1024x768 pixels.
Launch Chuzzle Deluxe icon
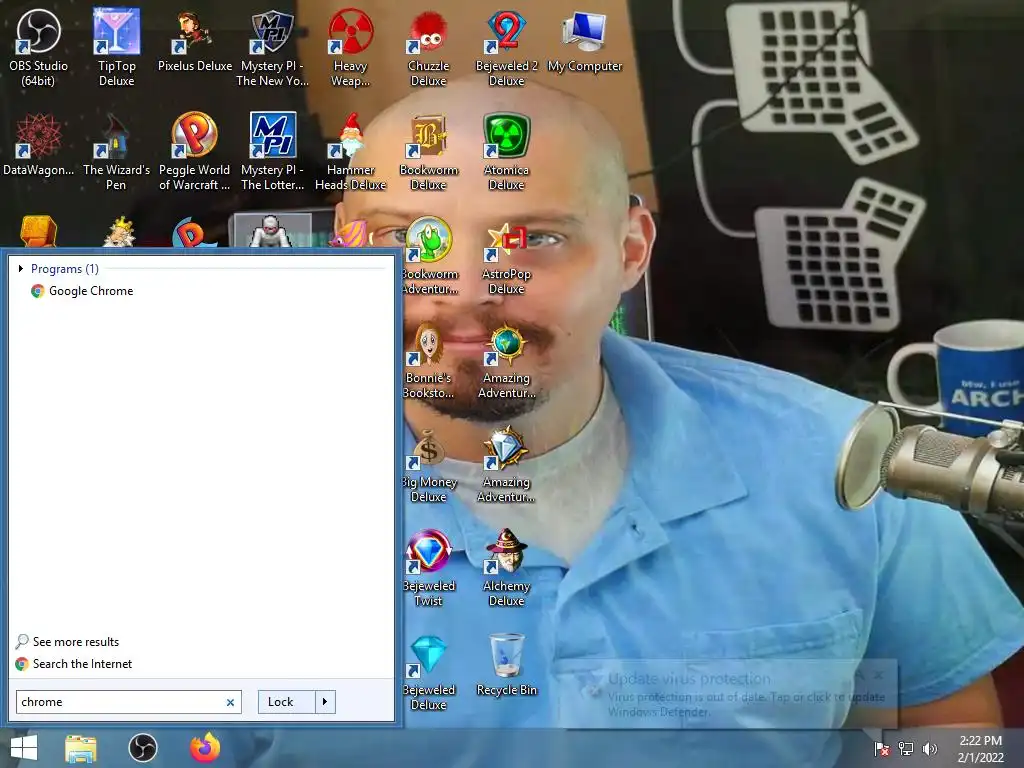[x=428, y=48]
